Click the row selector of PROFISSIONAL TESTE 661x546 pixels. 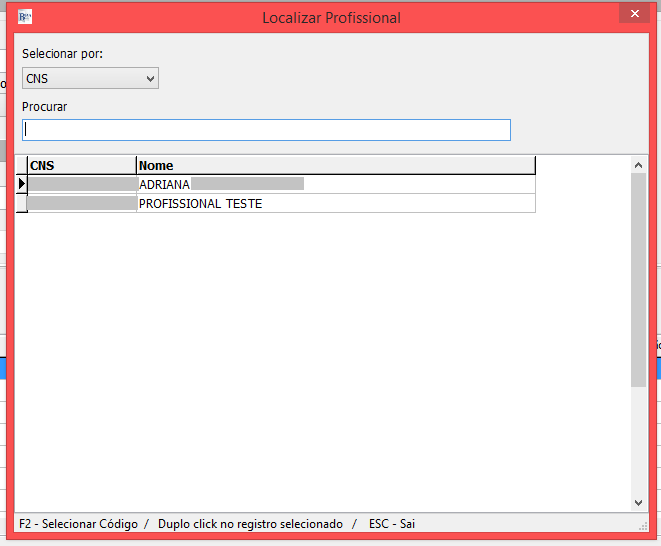tap(21, 203)
